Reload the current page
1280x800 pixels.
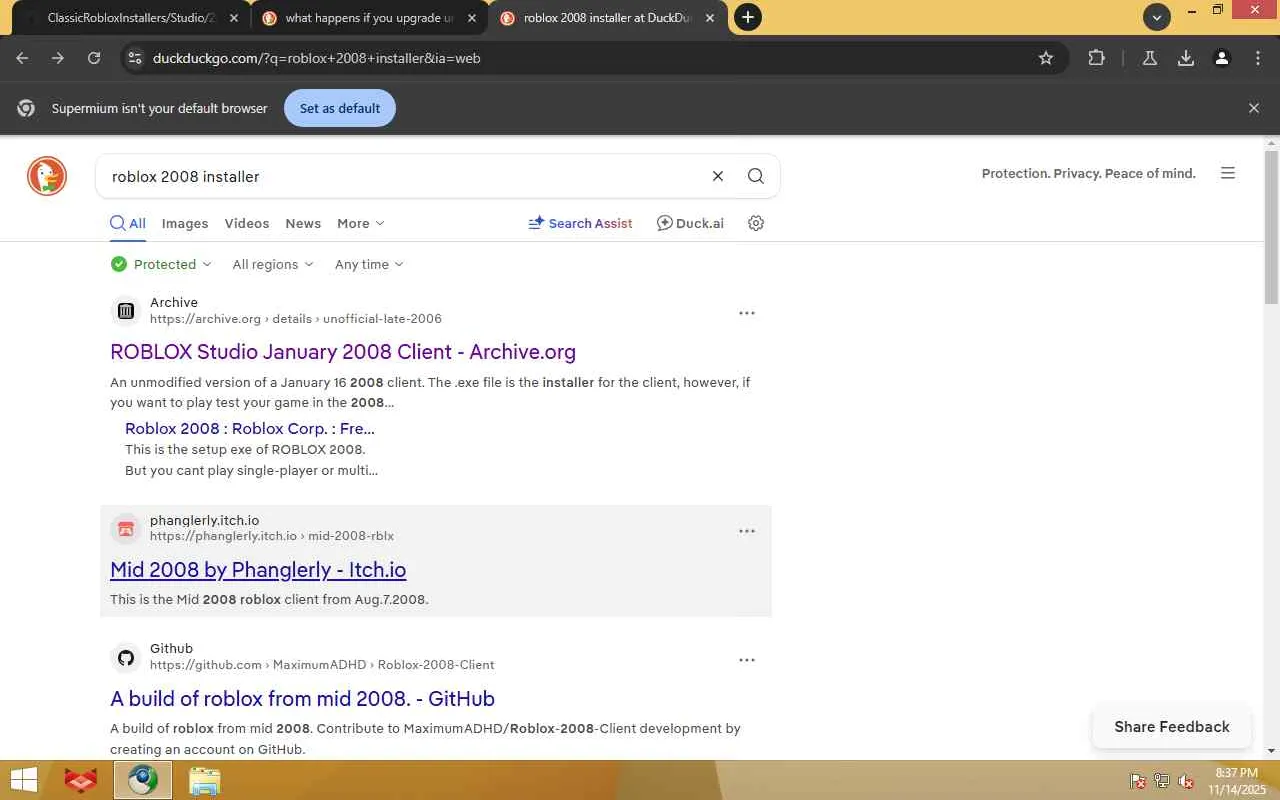[94, 58]
